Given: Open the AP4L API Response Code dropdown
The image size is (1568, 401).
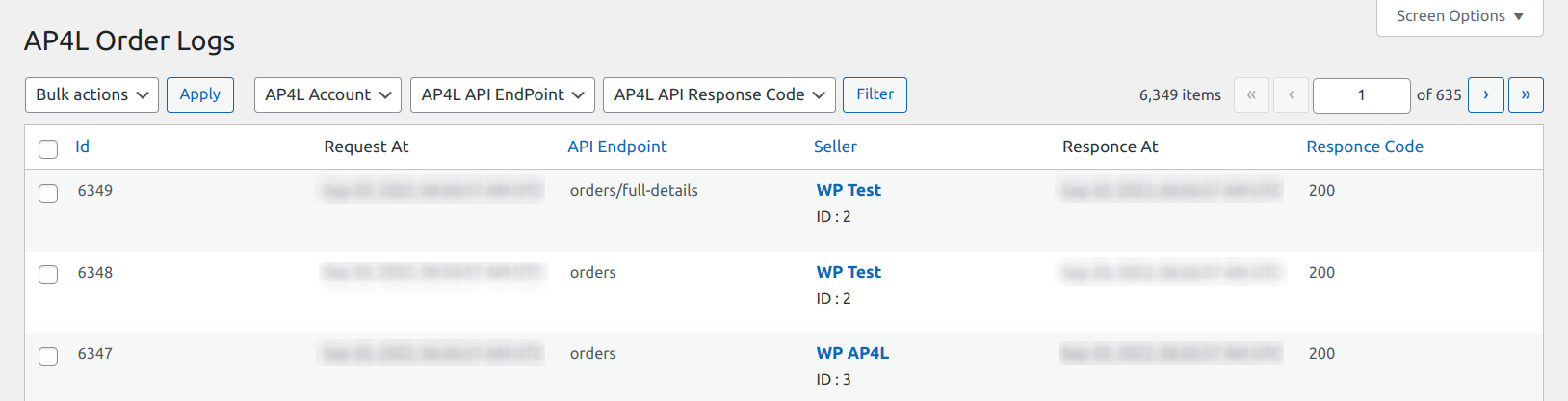Looking at the screenshot, I should point(719,94).
